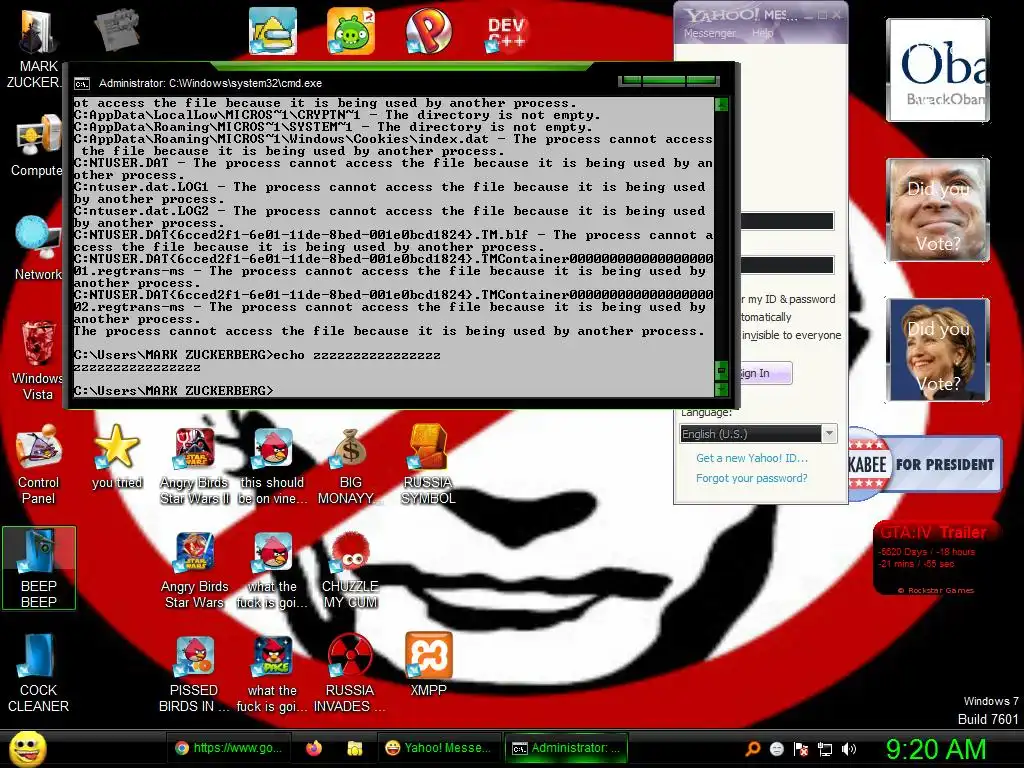Click the 'FOR PRESIDENT' banner gadget
1024x768 pixels.
click(x=925, y=464)
